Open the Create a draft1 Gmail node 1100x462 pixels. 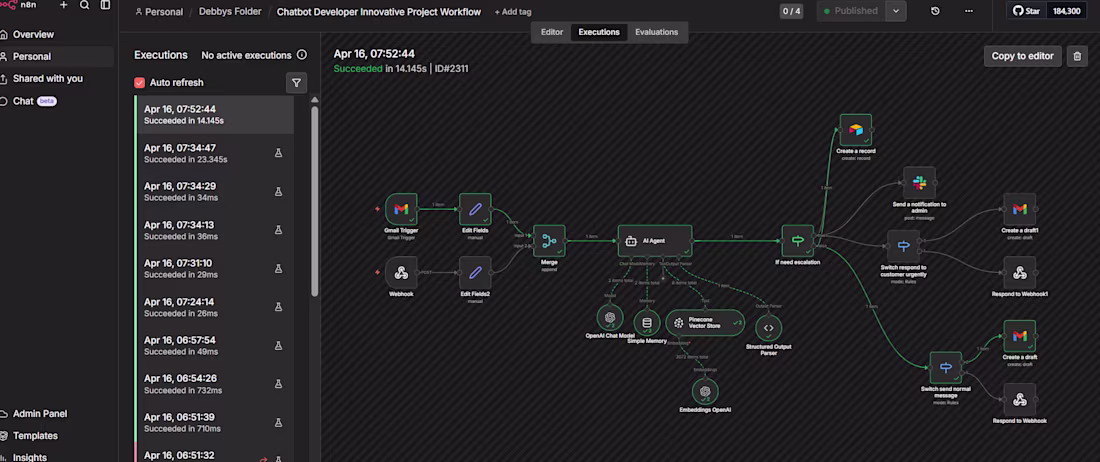coord(1020,209)
